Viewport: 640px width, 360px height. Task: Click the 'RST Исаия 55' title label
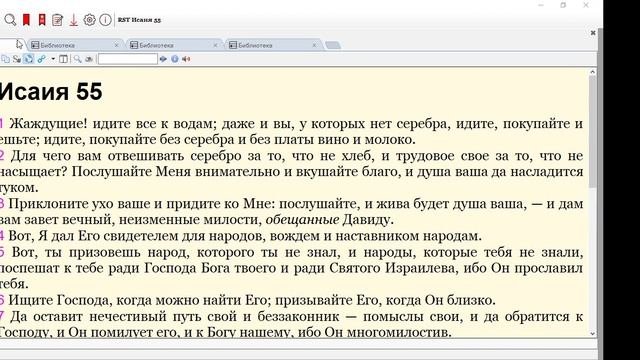139,20
